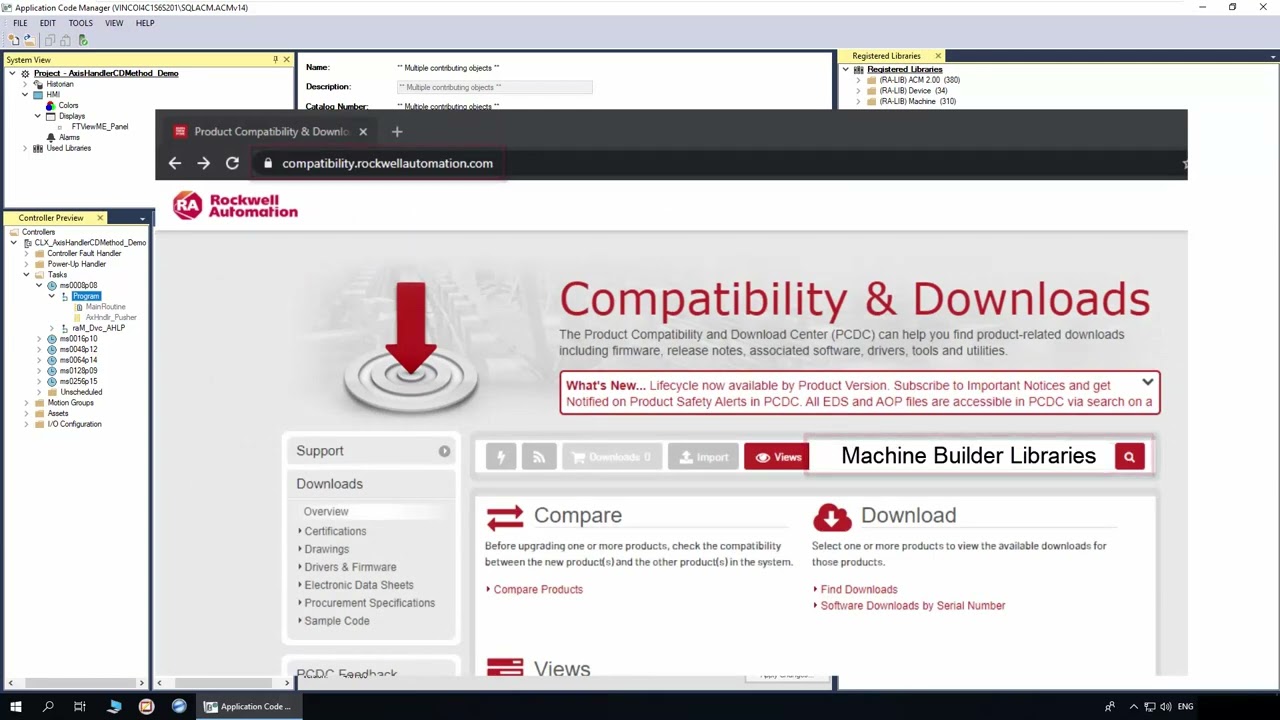The width and height of the screenshot is (1280, 720).
Task: Click the browser forward arrow
Action: point(204,163)
